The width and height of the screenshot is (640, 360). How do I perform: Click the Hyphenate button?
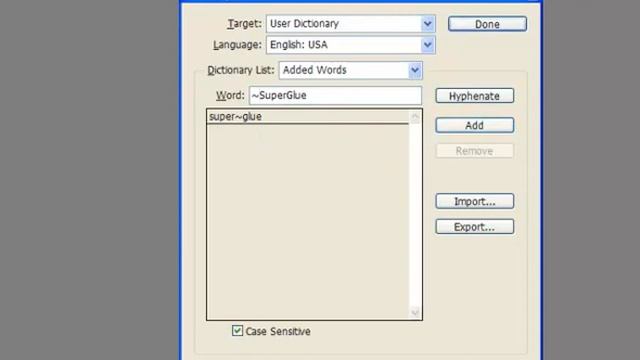[x=474, y=96]
